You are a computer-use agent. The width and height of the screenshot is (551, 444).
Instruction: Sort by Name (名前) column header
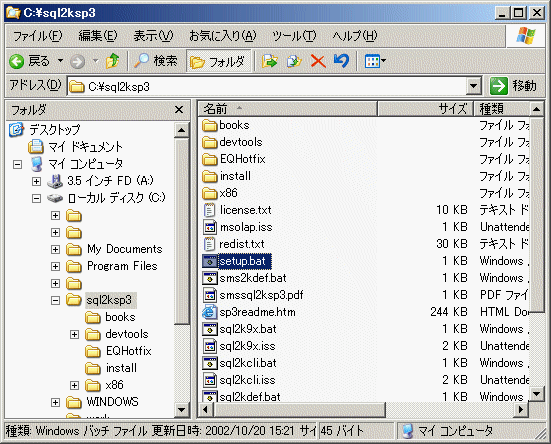(x=287, y=109)
